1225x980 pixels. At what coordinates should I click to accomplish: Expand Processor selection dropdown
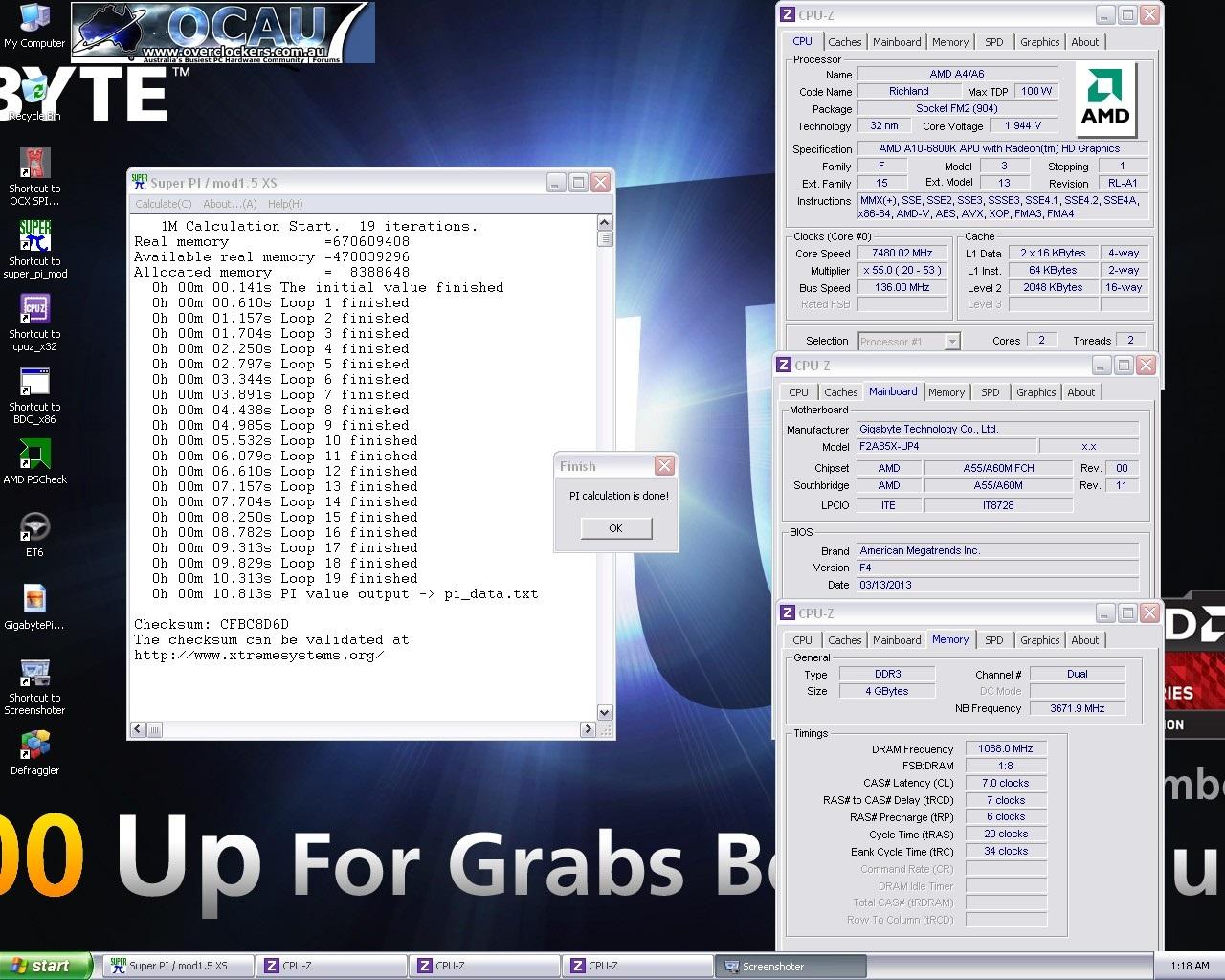coord(951,341)
